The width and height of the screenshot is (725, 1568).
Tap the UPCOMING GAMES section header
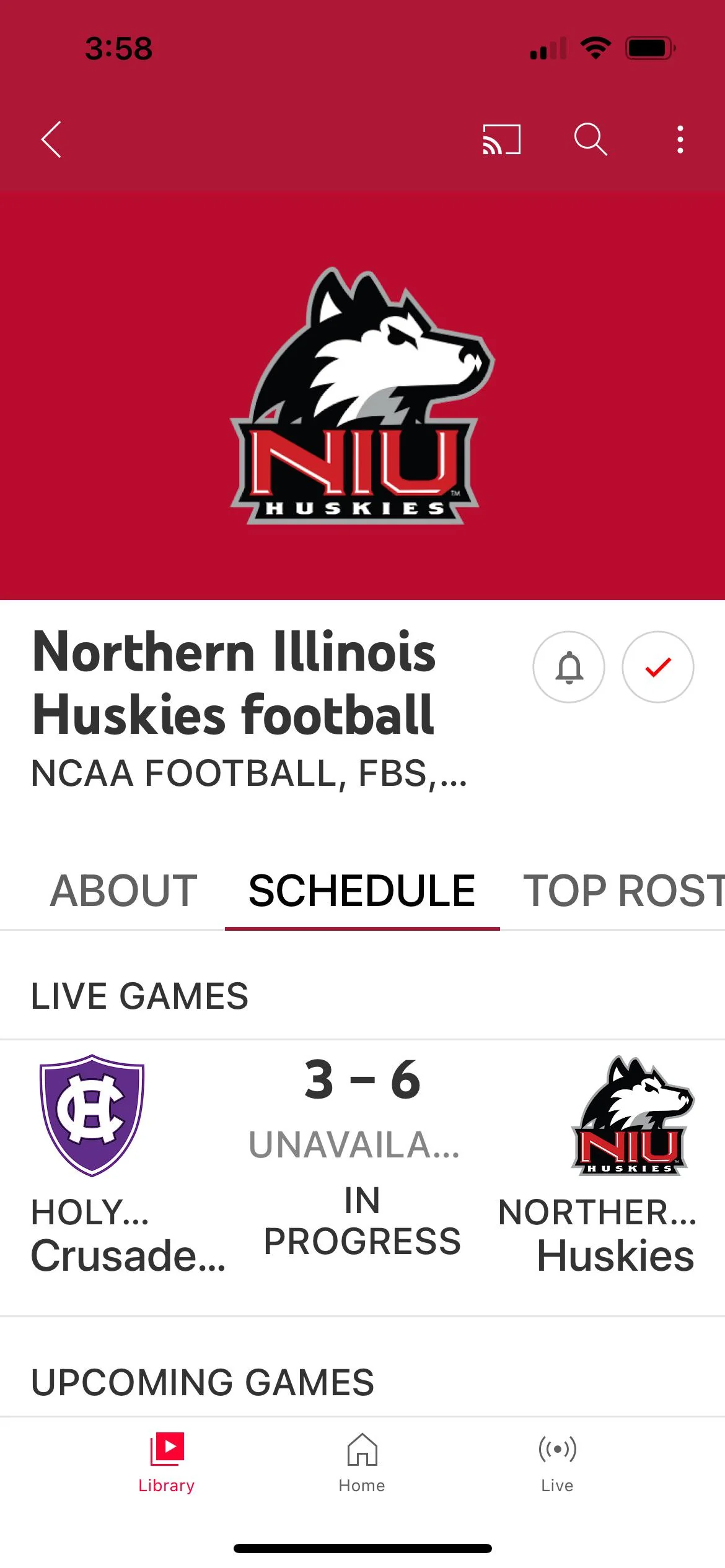coord(203,1383)
